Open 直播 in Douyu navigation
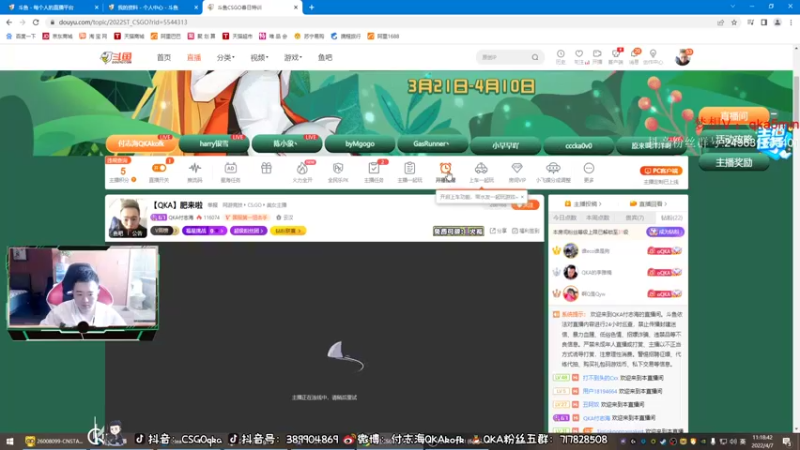 coord(194,58)
